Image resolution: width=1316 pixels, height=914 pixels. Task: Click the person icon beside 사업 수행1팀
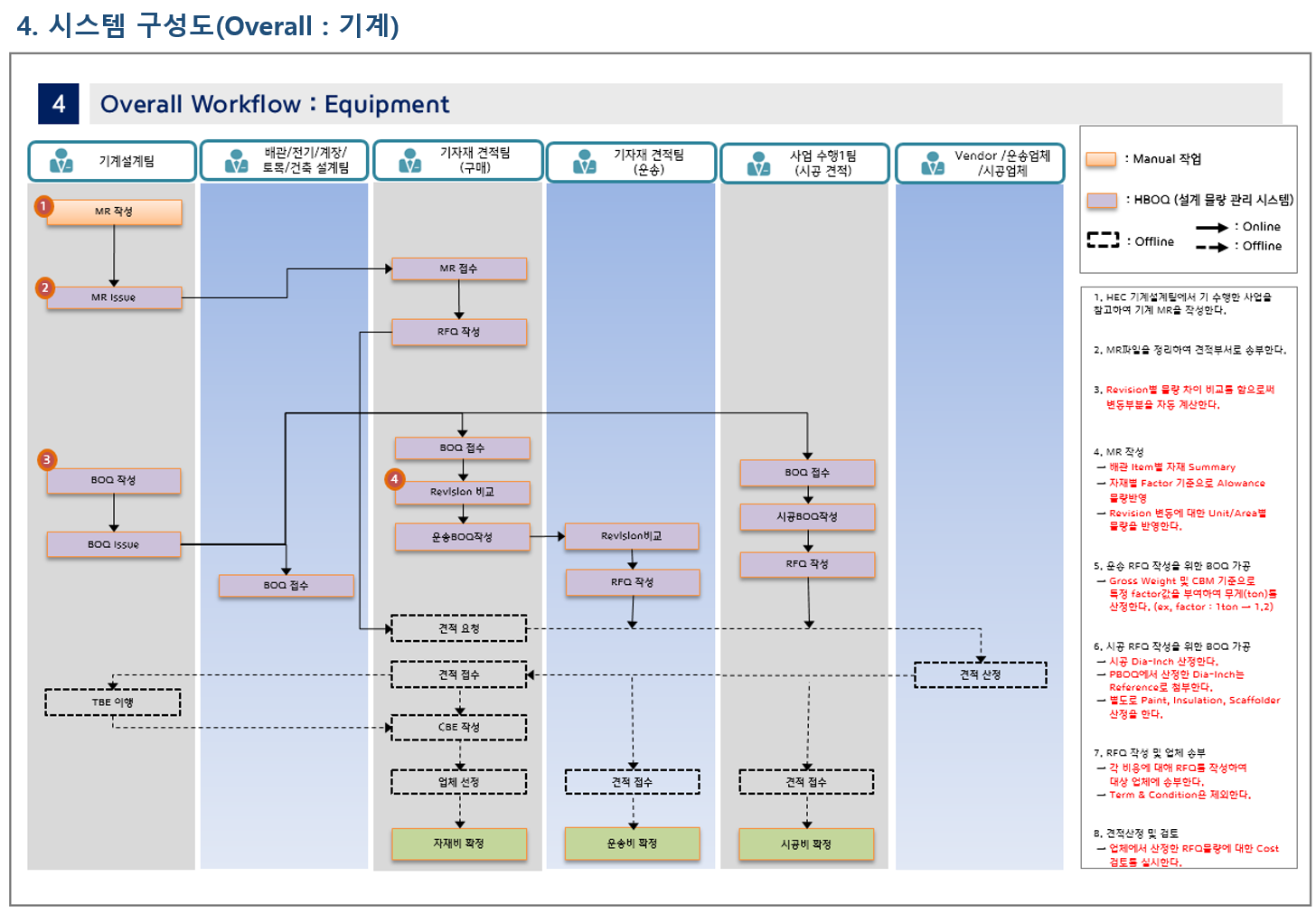pyautogui.click(x=759, y=164)
